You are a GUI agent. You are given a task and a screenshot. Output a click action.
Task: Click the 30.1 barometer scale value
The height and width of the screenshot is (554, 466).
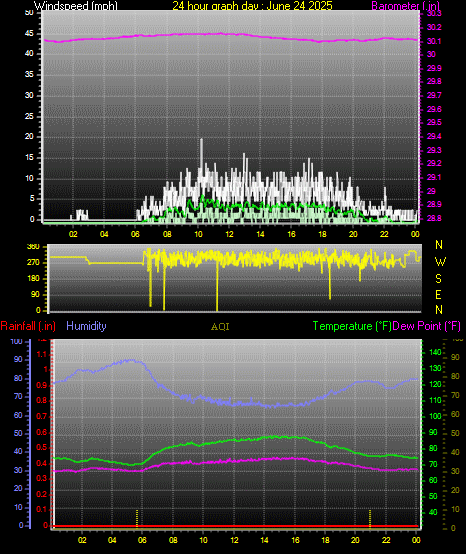(x=434, y=41)
